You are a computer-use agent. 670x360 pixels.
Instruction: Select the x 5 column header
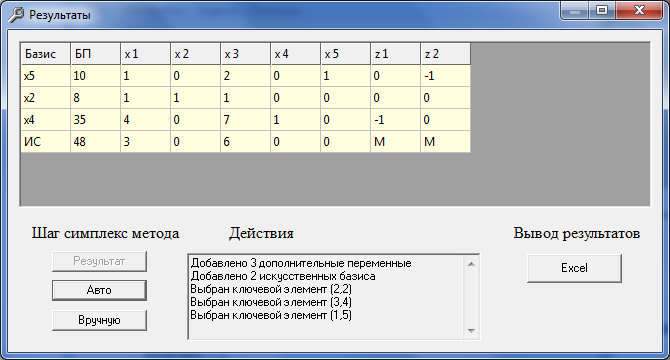[x=345, y=54]
